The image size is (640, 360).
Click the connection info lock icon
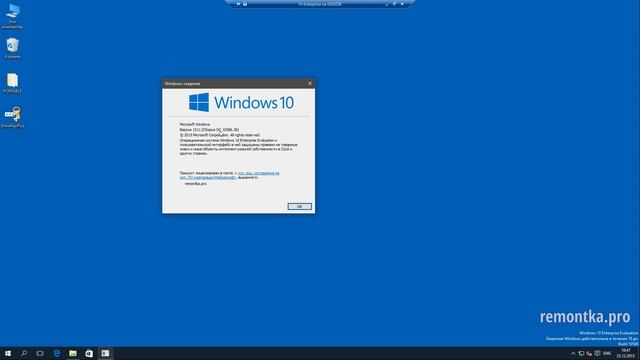[245, 4]
